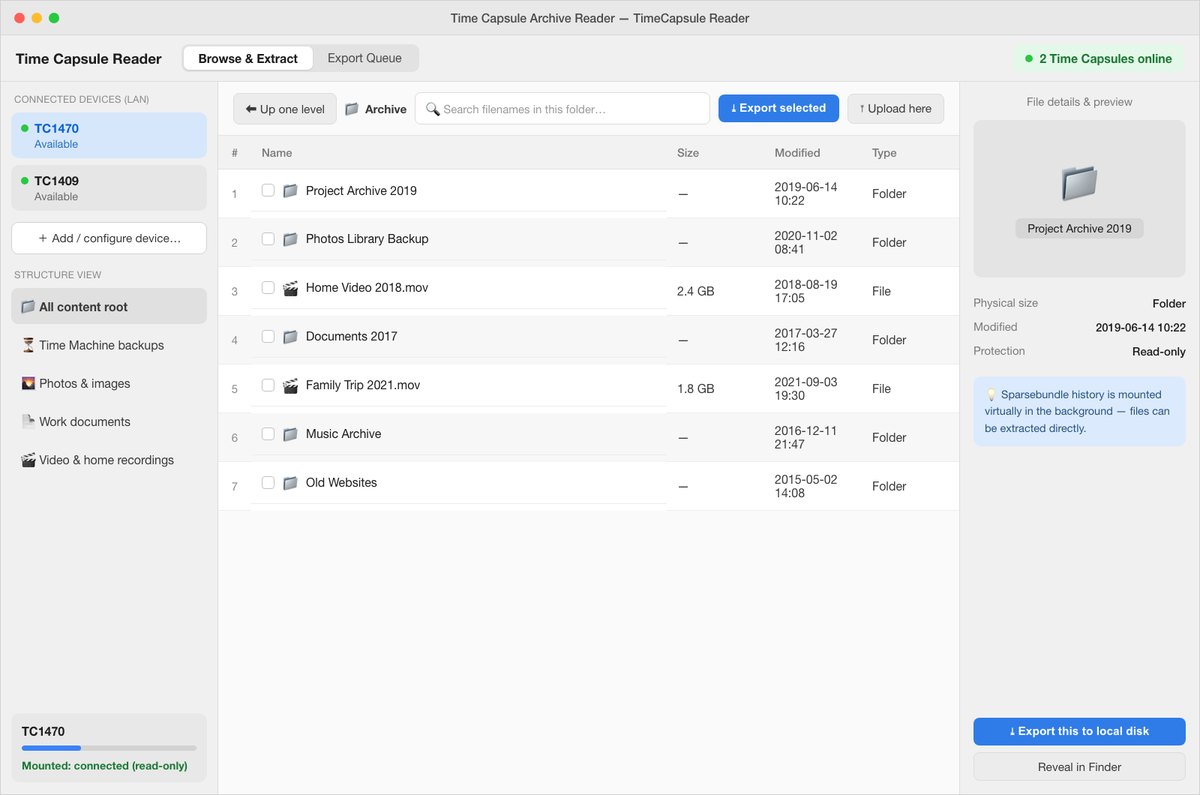Click the Type column header
1200x795 pixels.
[x=884, y=153]
